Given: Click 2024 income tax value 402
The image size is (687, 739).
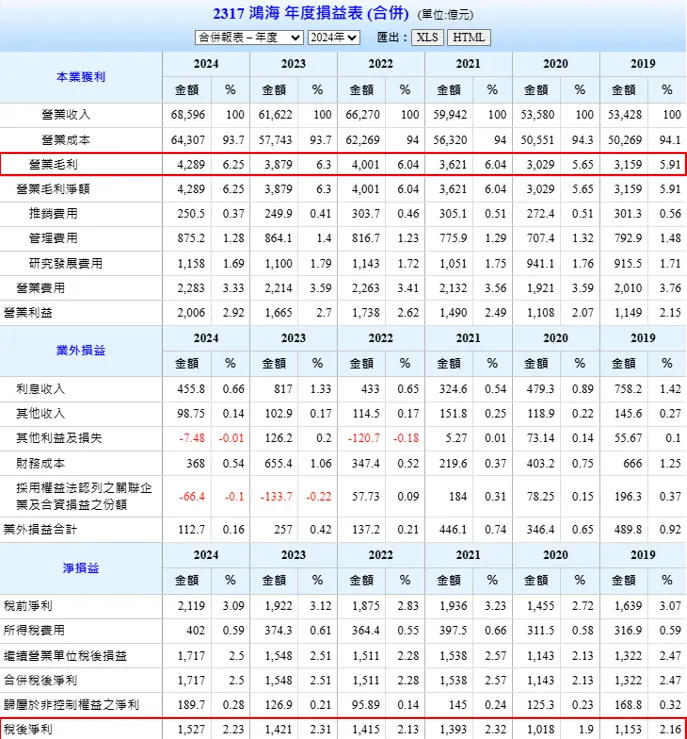Looking at the screenshot, I should (196, 630).
